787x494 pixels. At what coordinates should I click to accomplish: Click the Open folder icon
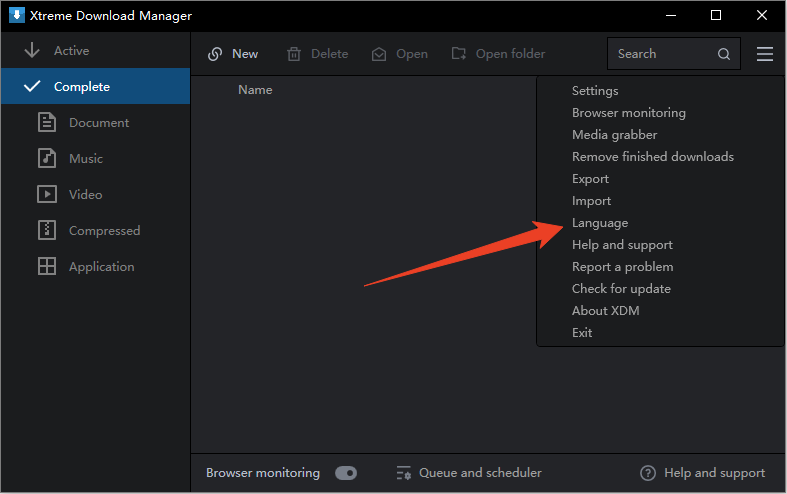pyautogui.click(x=459, y=54)
